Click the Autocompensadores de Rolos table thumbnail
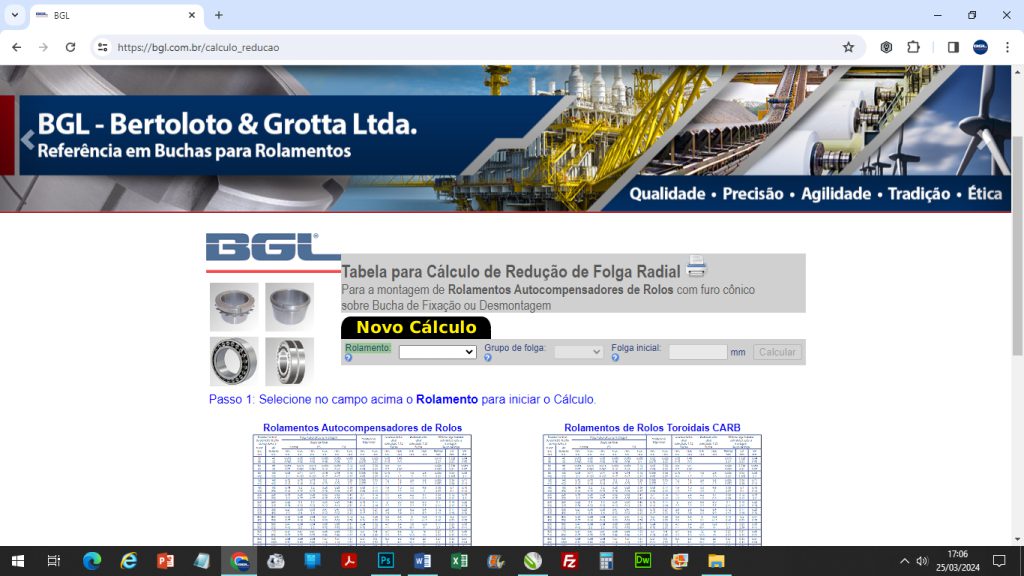1024x576 pixels. click(x=362, y=490)
